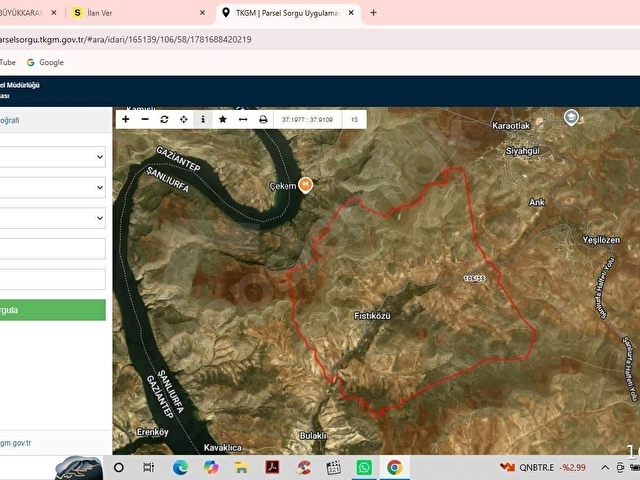Click parcel label 106/58 on map

[475, 278]
